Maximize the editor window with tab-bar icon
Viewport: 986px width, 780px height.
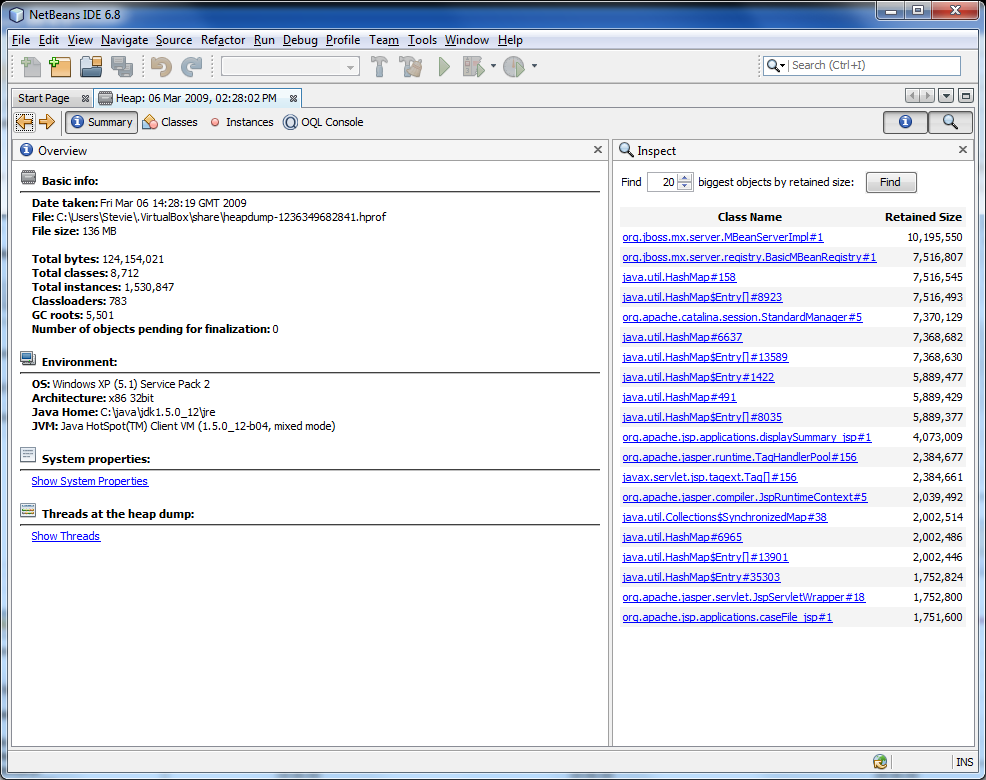click(966, 96)
